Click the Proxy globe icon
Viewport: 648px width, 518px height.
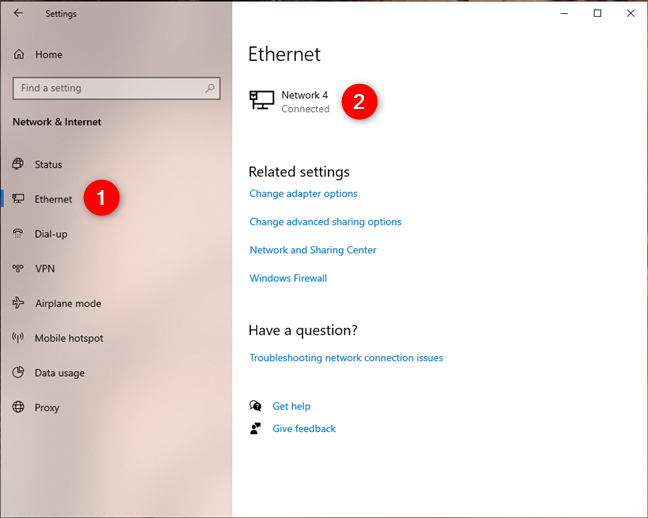(x=18, y=407)
